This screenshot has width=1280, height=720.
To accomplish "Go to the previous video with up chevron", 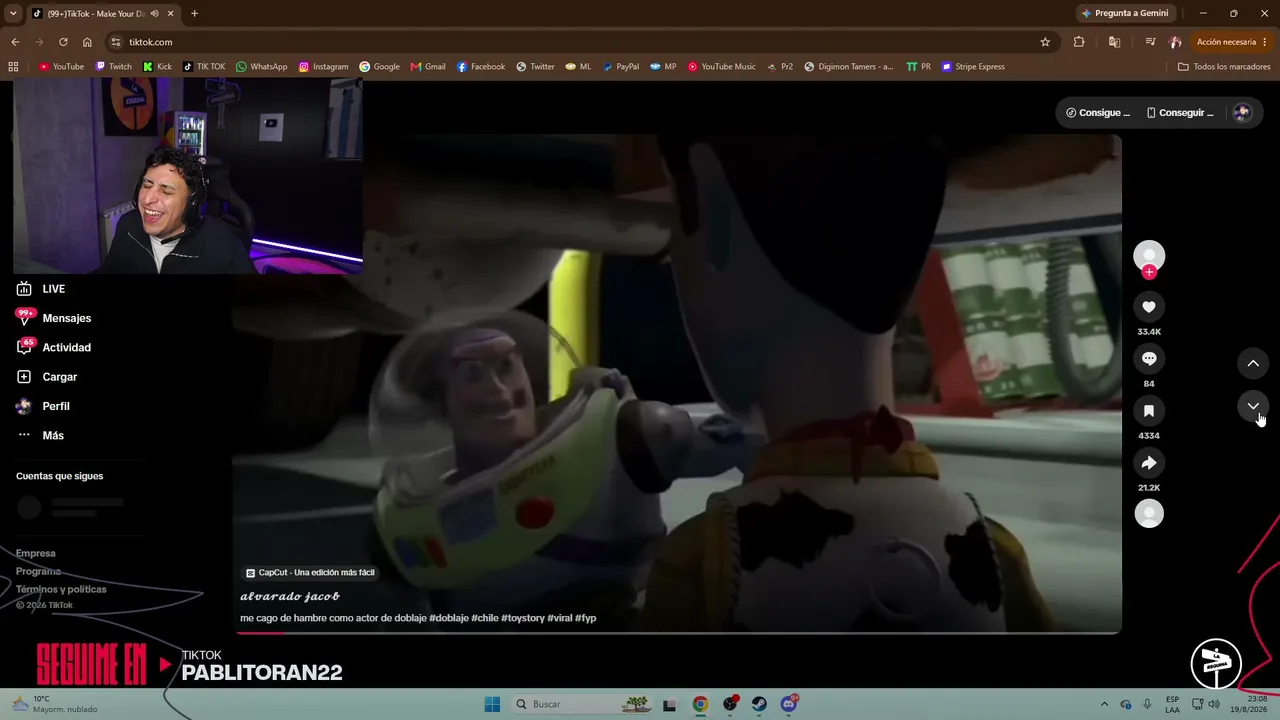I will tap(1253, 363).
